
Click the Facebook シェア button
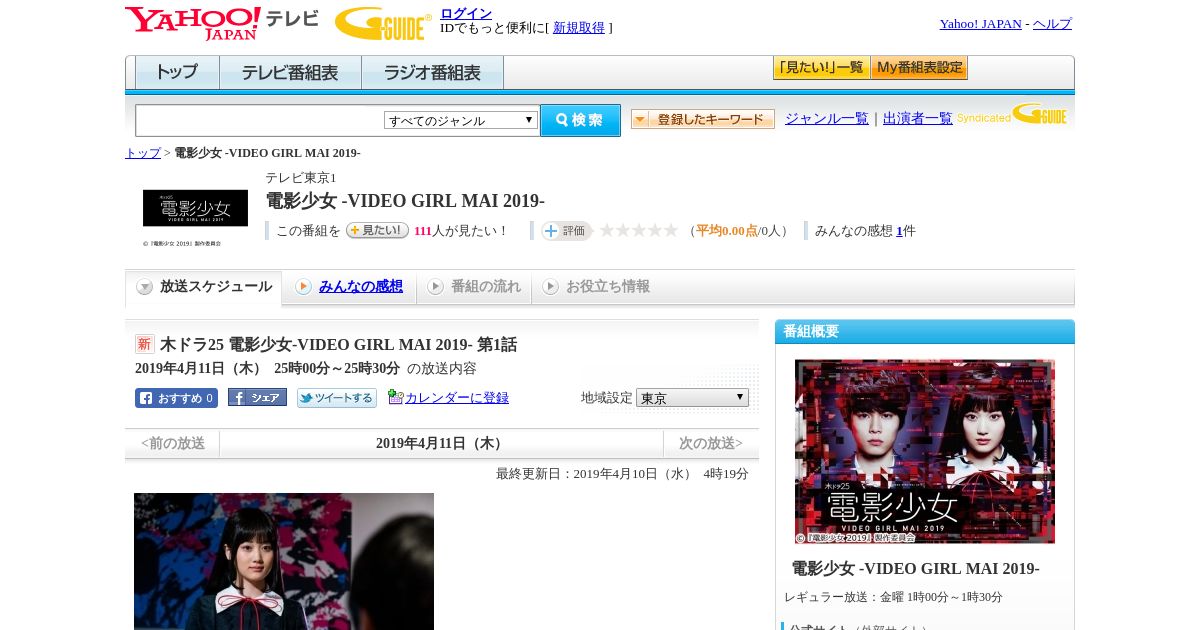[x=257, y=397]
